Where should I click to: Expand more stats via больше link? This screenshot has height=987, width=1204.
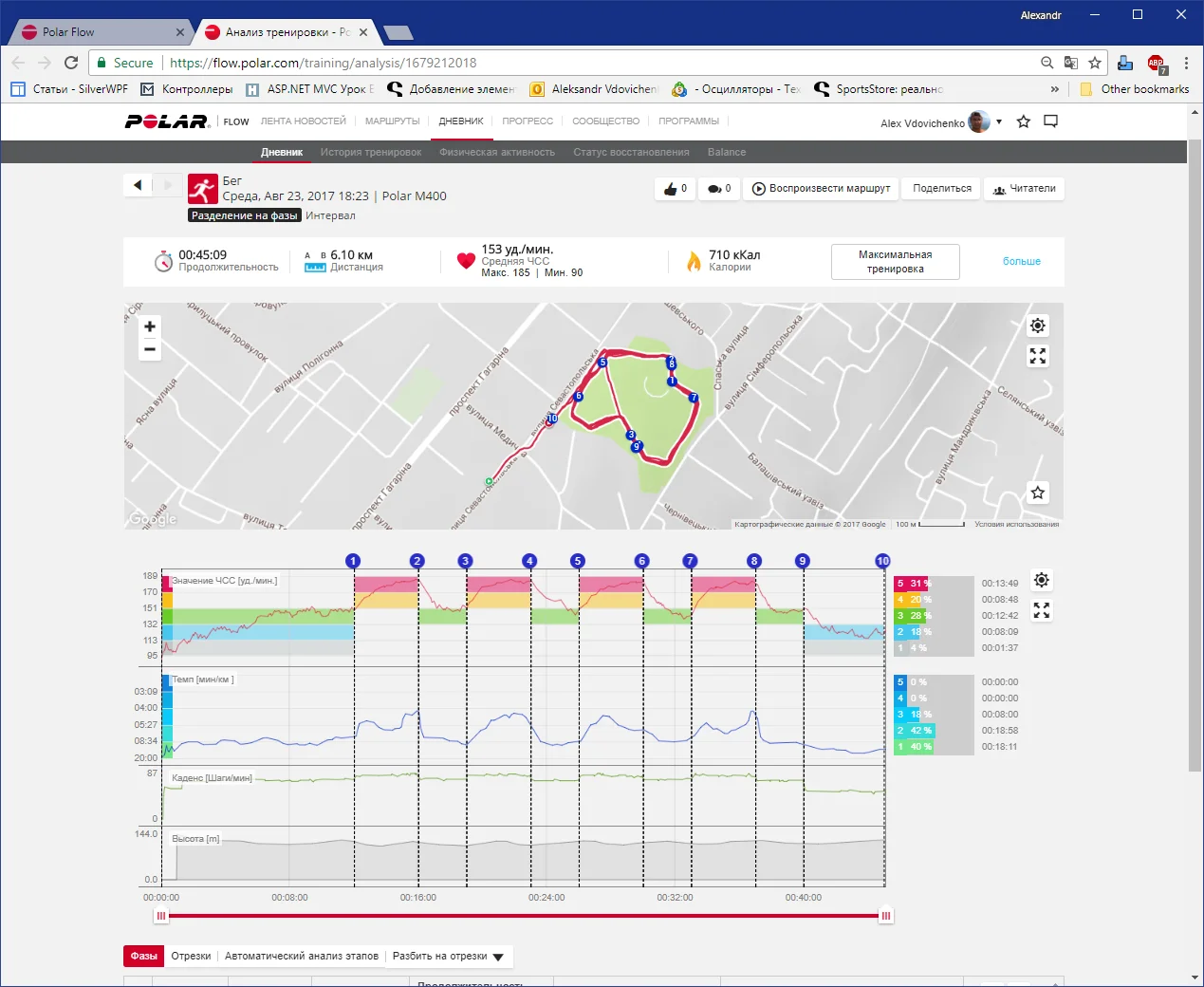(x=1021, y=261)
